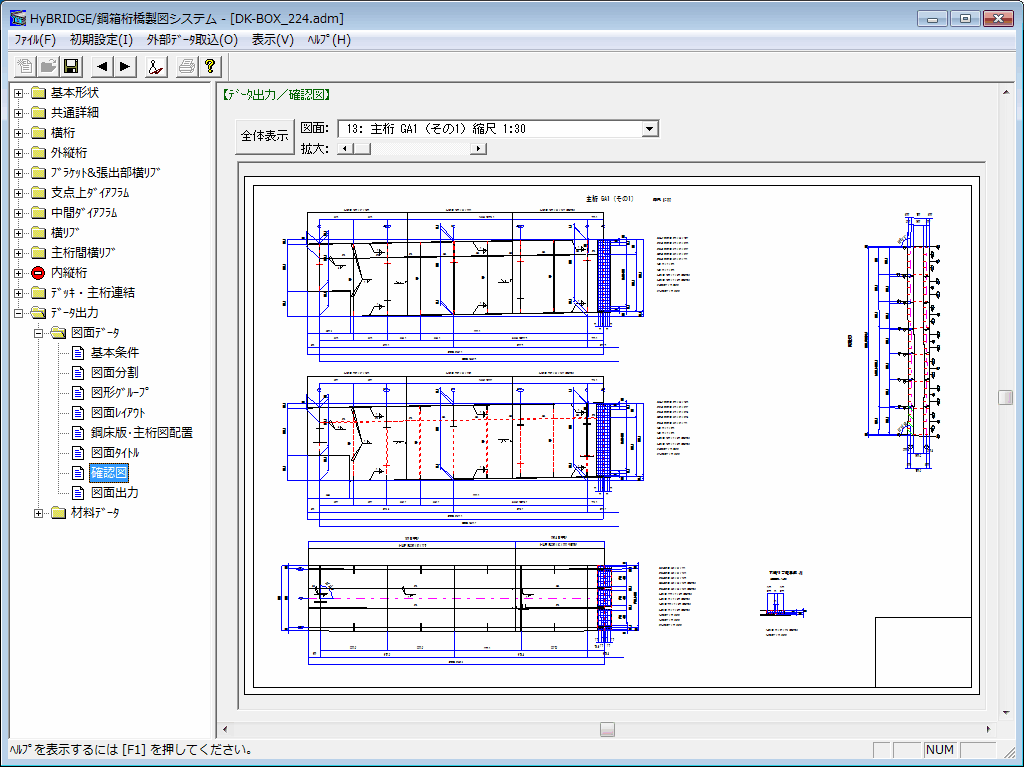This screenshot has height=767, width=1024.
Task: Expand the 材料データ folder node
Action: [39, 513]
